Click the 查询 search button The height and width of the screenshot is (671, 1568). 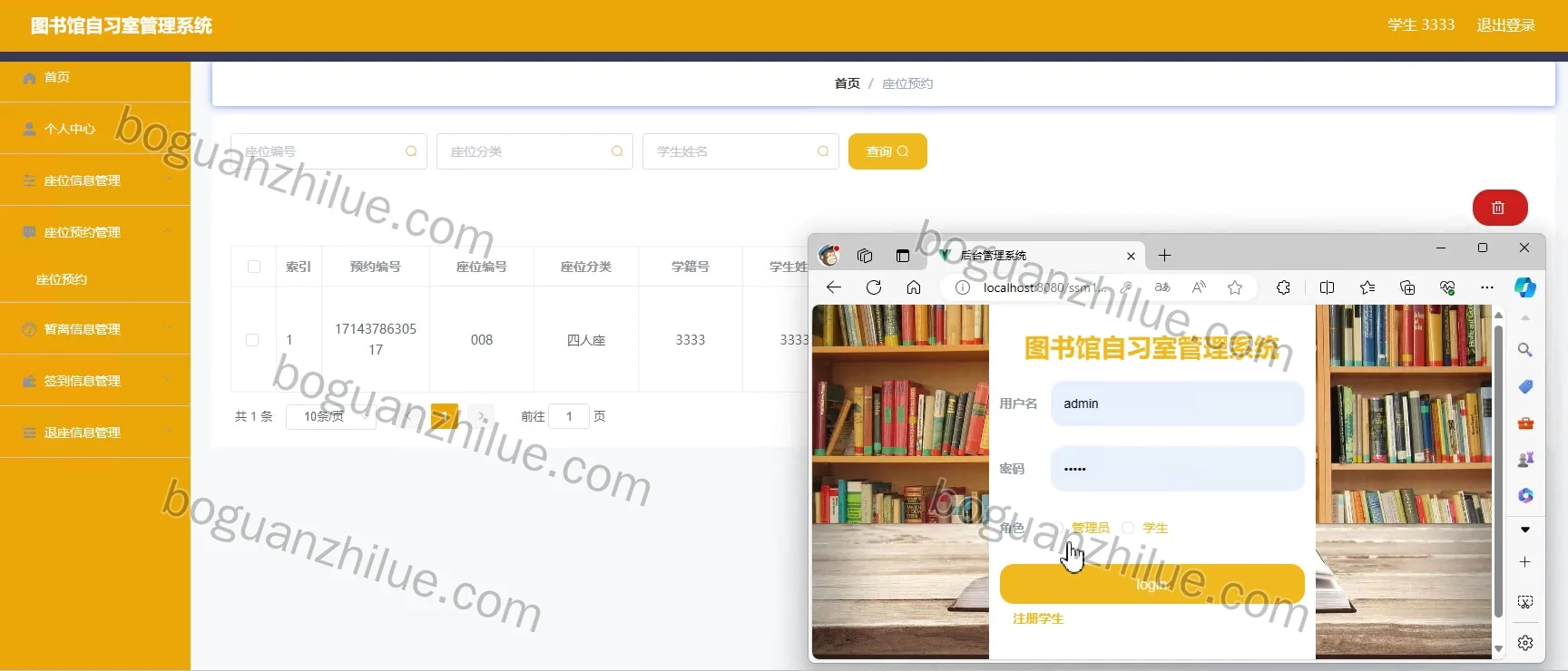(887, 151)
